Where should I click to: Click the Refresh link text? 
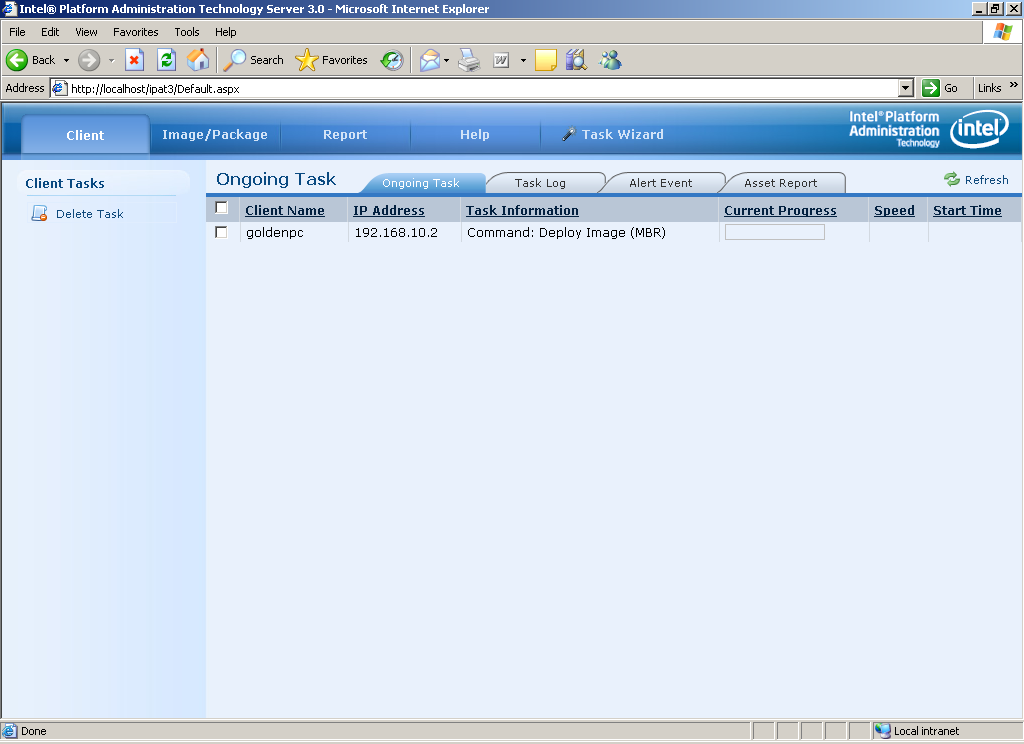coord(986,180)
